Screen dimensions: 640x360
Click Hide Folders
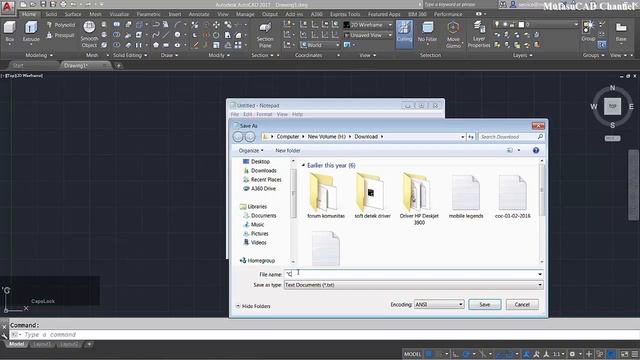tap(253, 306)
